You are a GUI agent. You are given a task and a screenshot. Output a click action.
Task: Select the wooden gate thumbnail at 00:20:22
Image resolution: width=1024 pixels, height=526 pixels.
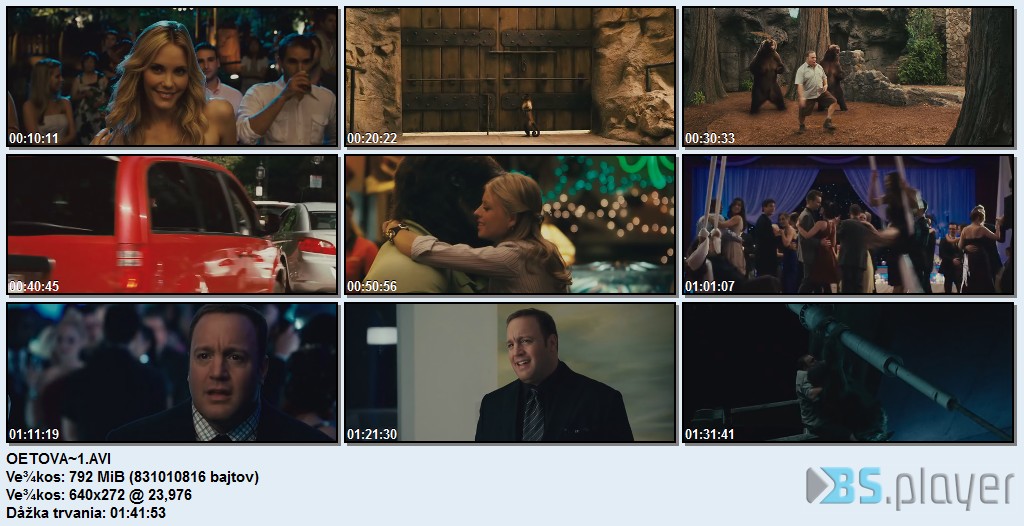pyautogui.click(x=510, y=76)
